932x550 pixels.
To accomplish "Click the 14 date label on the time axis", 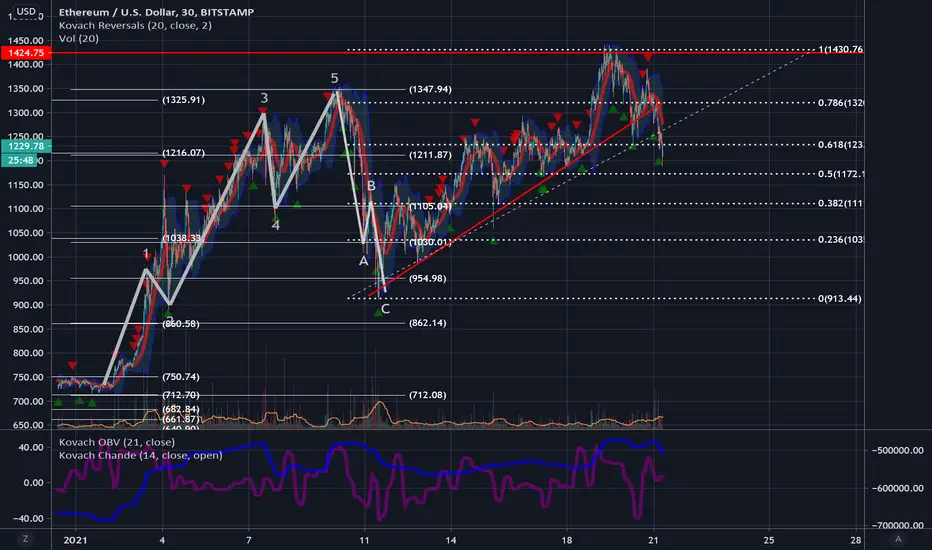I will pos(451,540).
